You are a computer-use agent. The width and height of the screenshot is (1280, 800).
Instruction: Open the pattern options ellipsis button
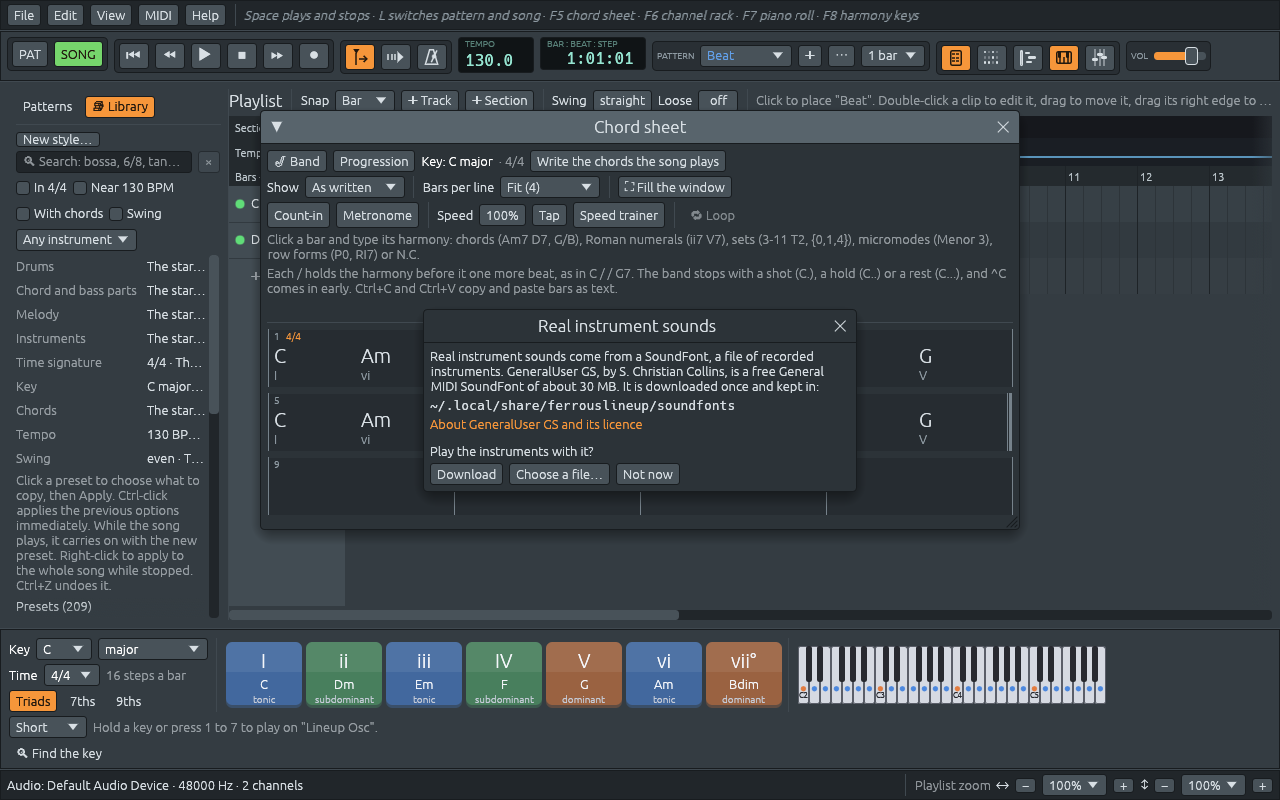(x=842, y=56)
